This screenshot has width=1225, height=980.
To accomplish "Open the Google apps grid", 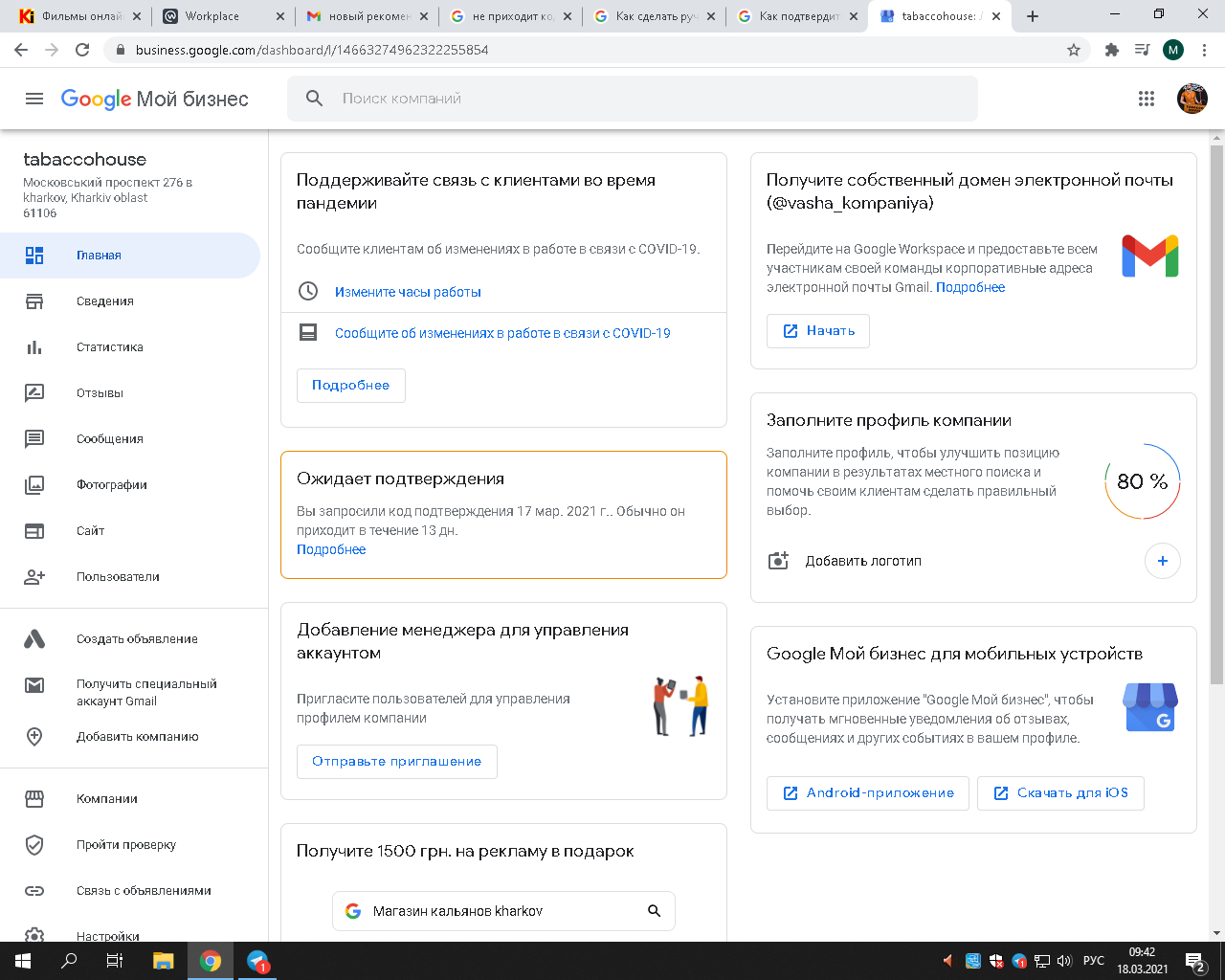I will 1147,99.
